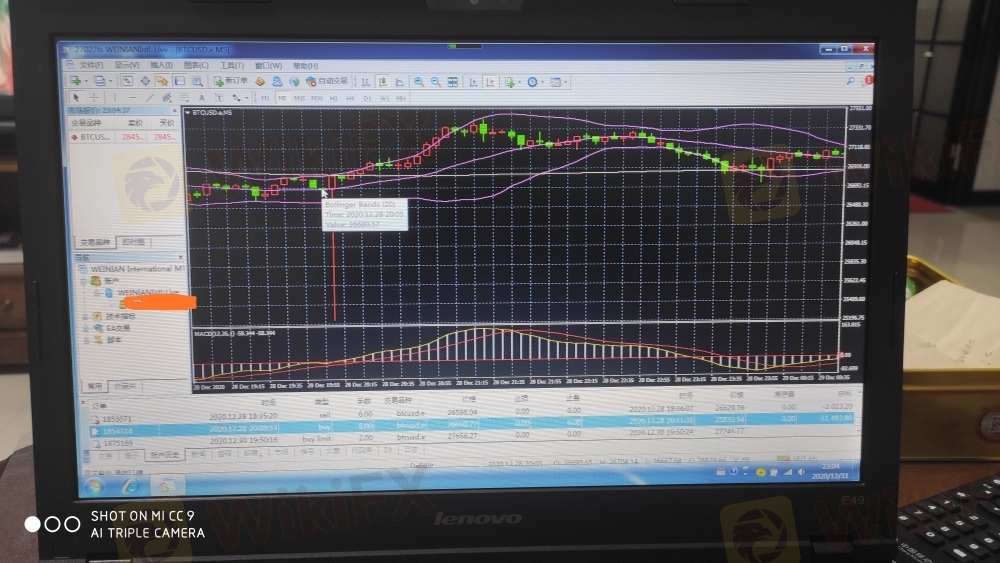The width and height of the screenshot is (1000, 563).
Task: Switch timeframe to M5
Action: click(282, 98)
